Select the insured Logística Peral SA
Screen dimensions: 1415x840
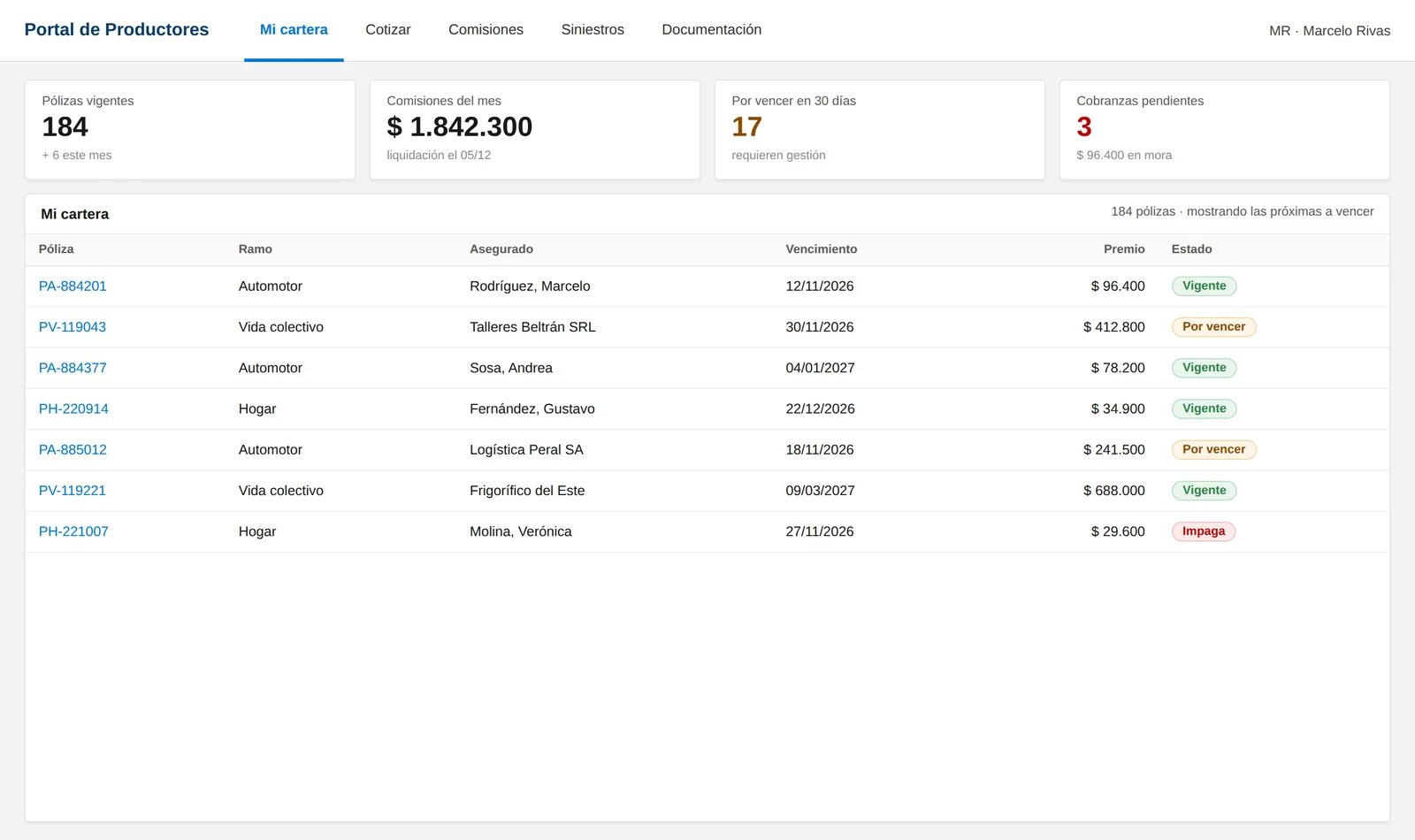pos(526,450)
